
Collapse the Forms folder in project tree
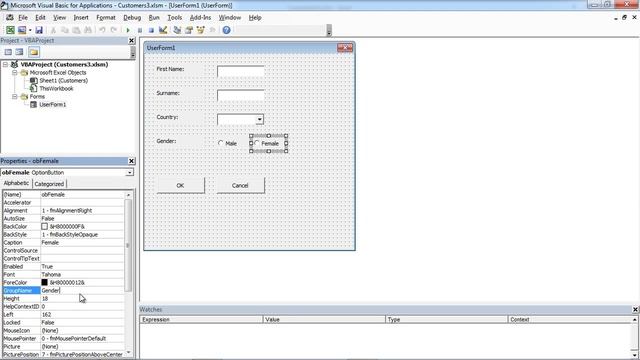click(x=14, y=97)
